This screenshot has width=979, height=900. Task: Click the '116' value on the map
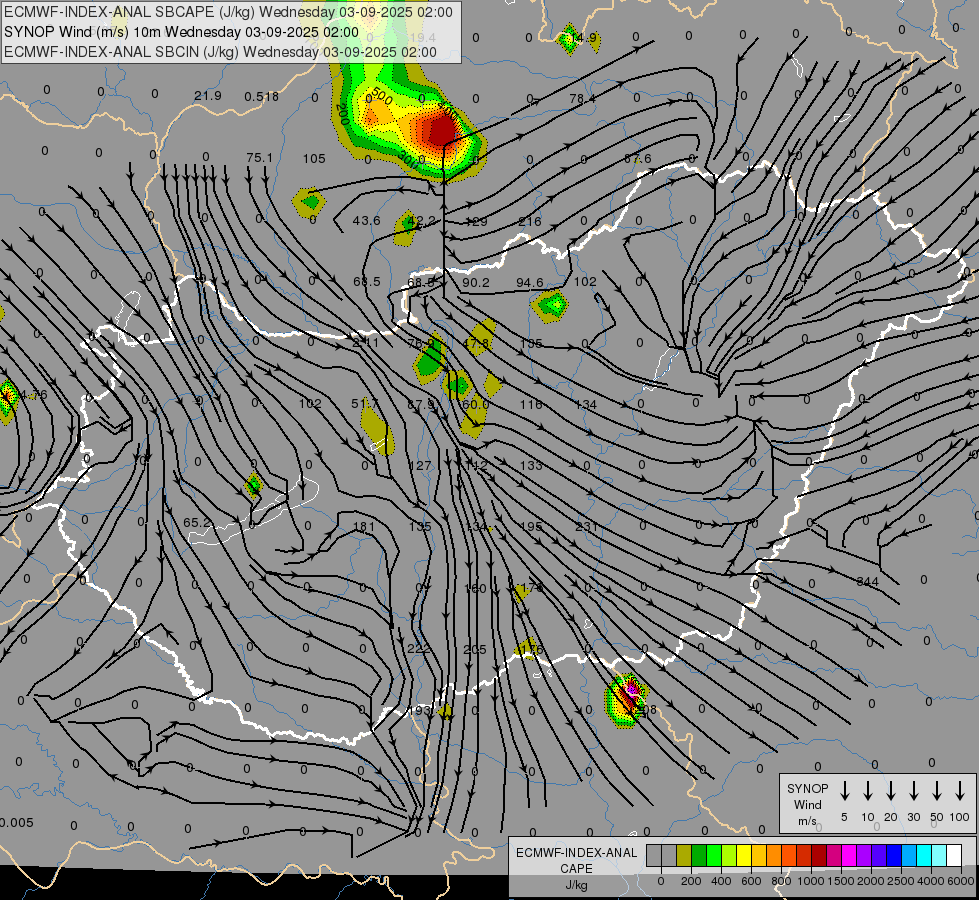531,405
